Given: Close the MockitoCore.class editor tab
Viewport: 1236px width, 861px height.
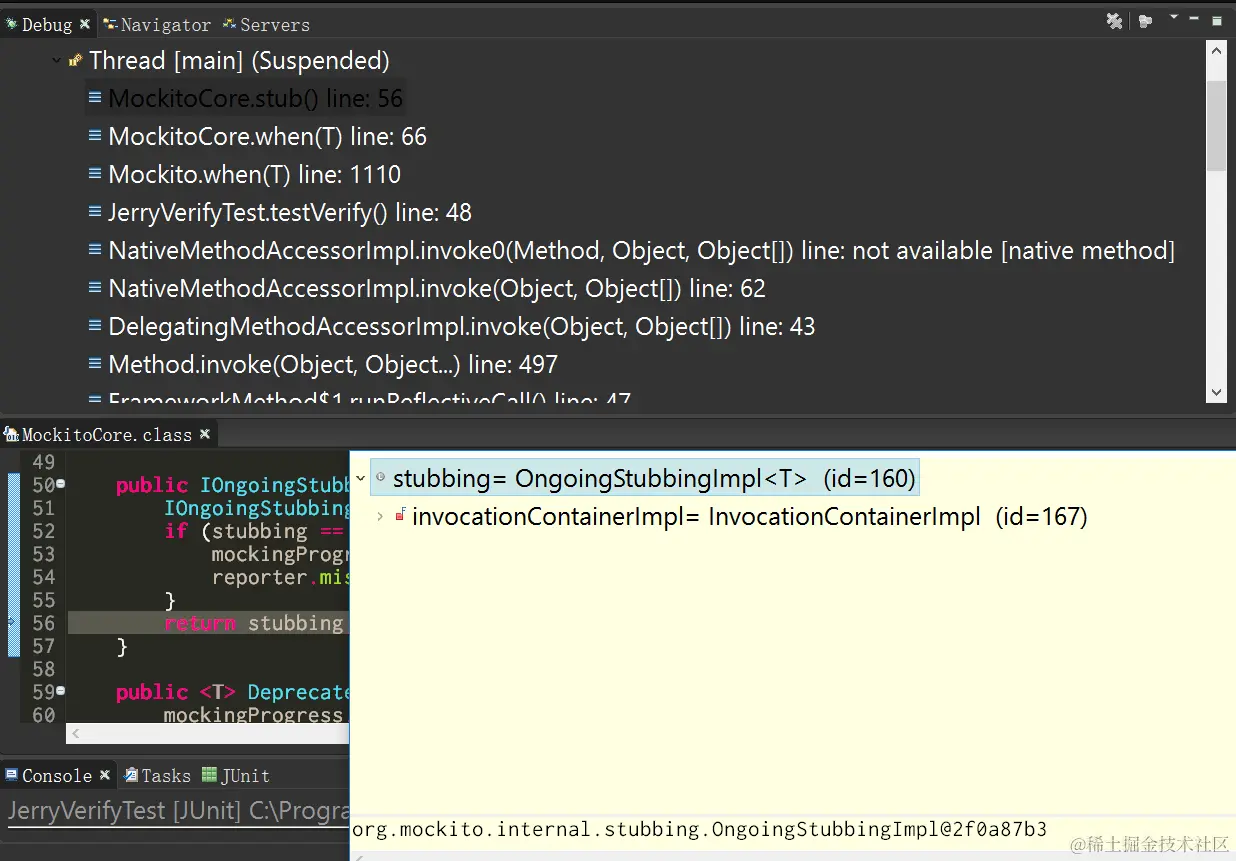Looking at the screenshot, I should [x=204, y=434].
